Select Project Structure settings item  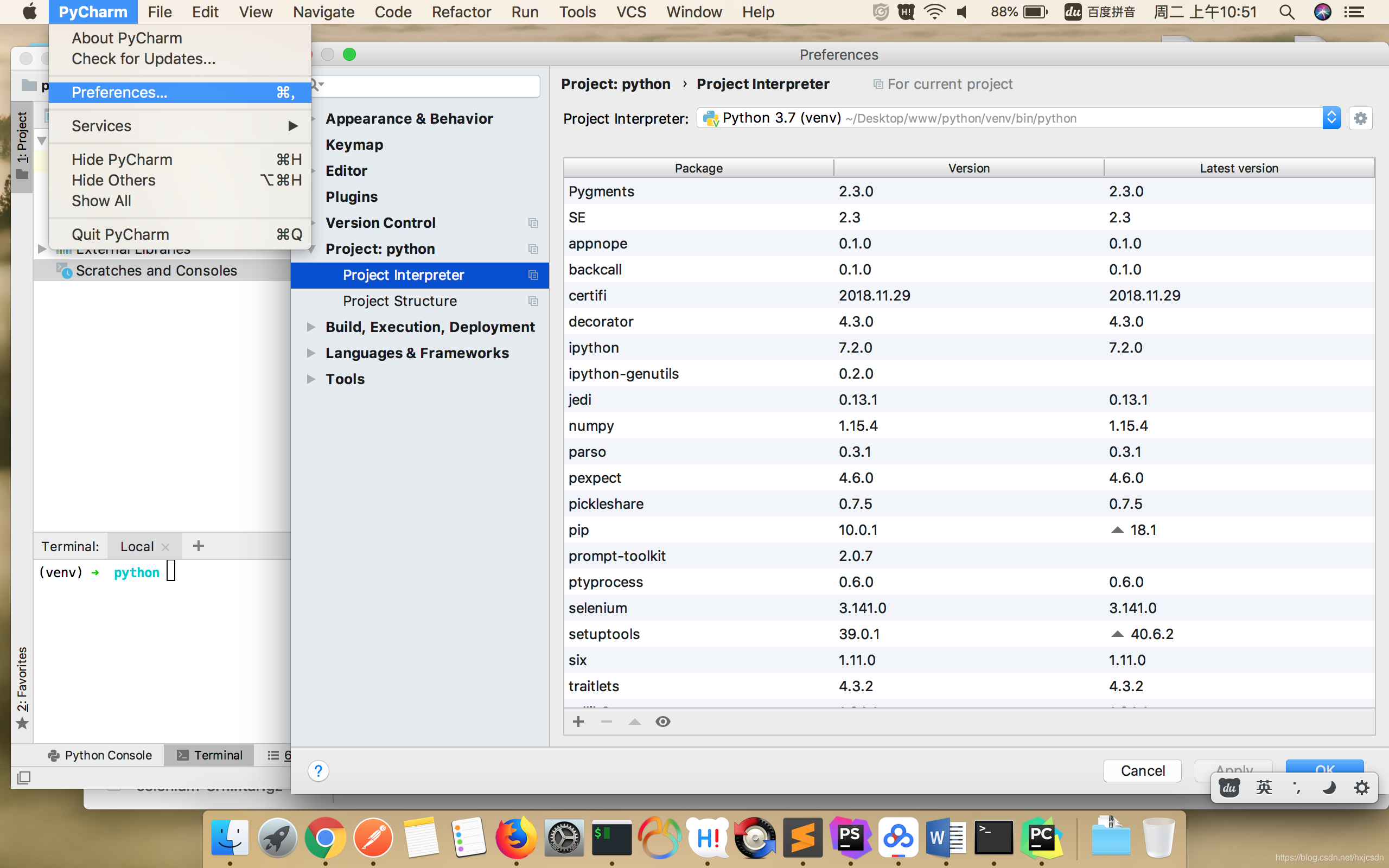click(x=419, y=301)
